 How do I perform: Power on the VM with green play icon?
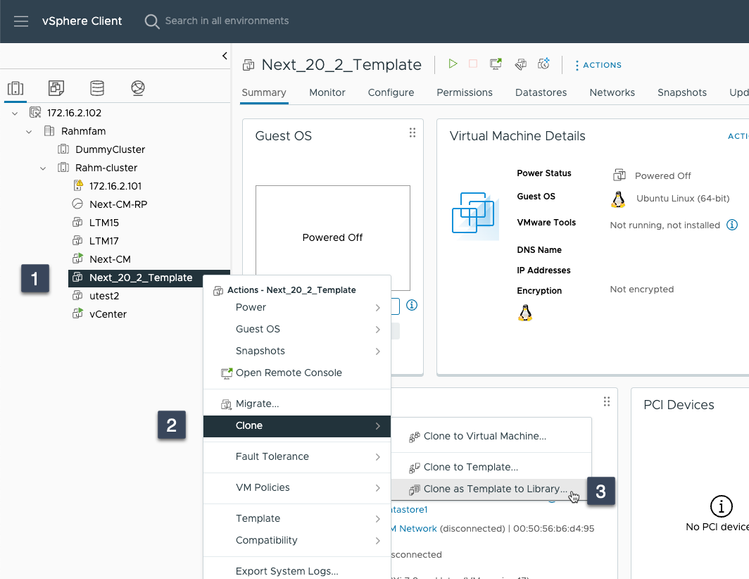(453, 64)
